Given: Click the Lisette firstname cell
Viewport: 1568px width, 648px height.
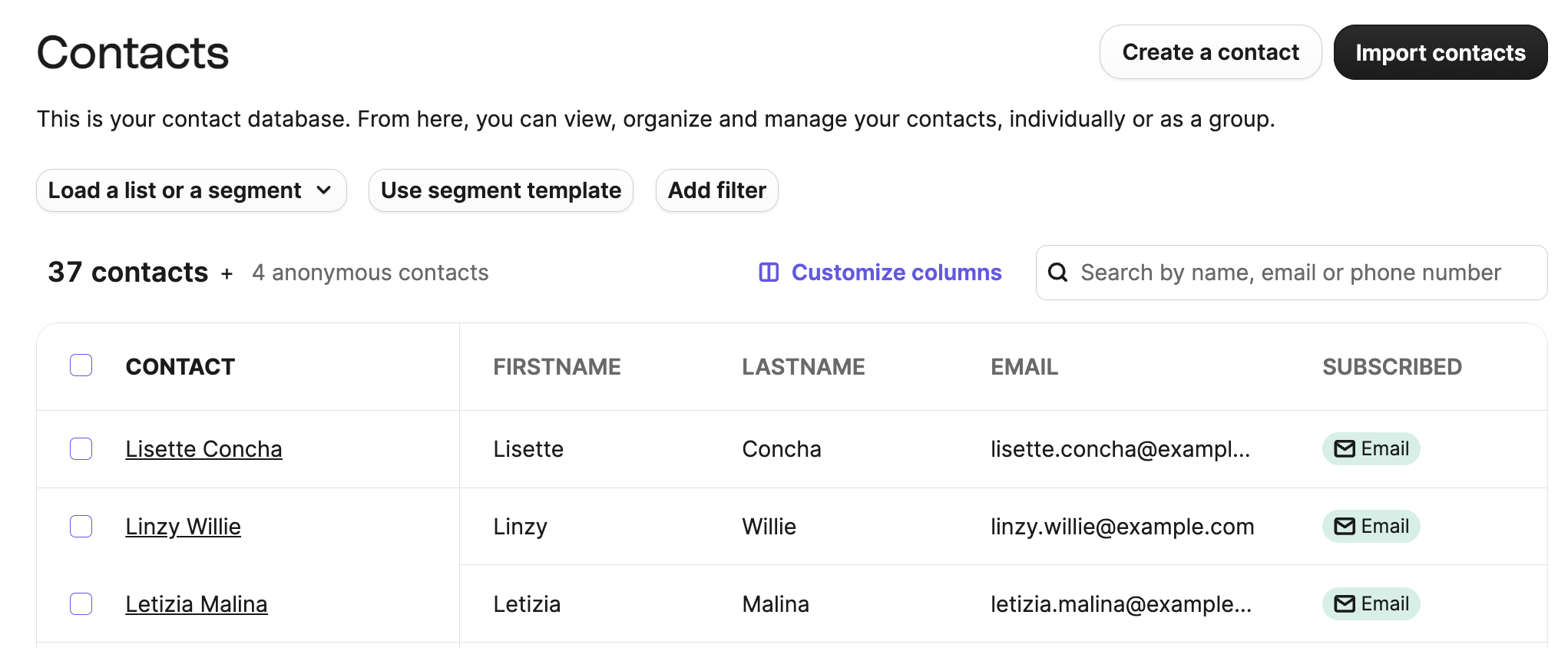Looking at the screenshot, I should pos(528,449).
